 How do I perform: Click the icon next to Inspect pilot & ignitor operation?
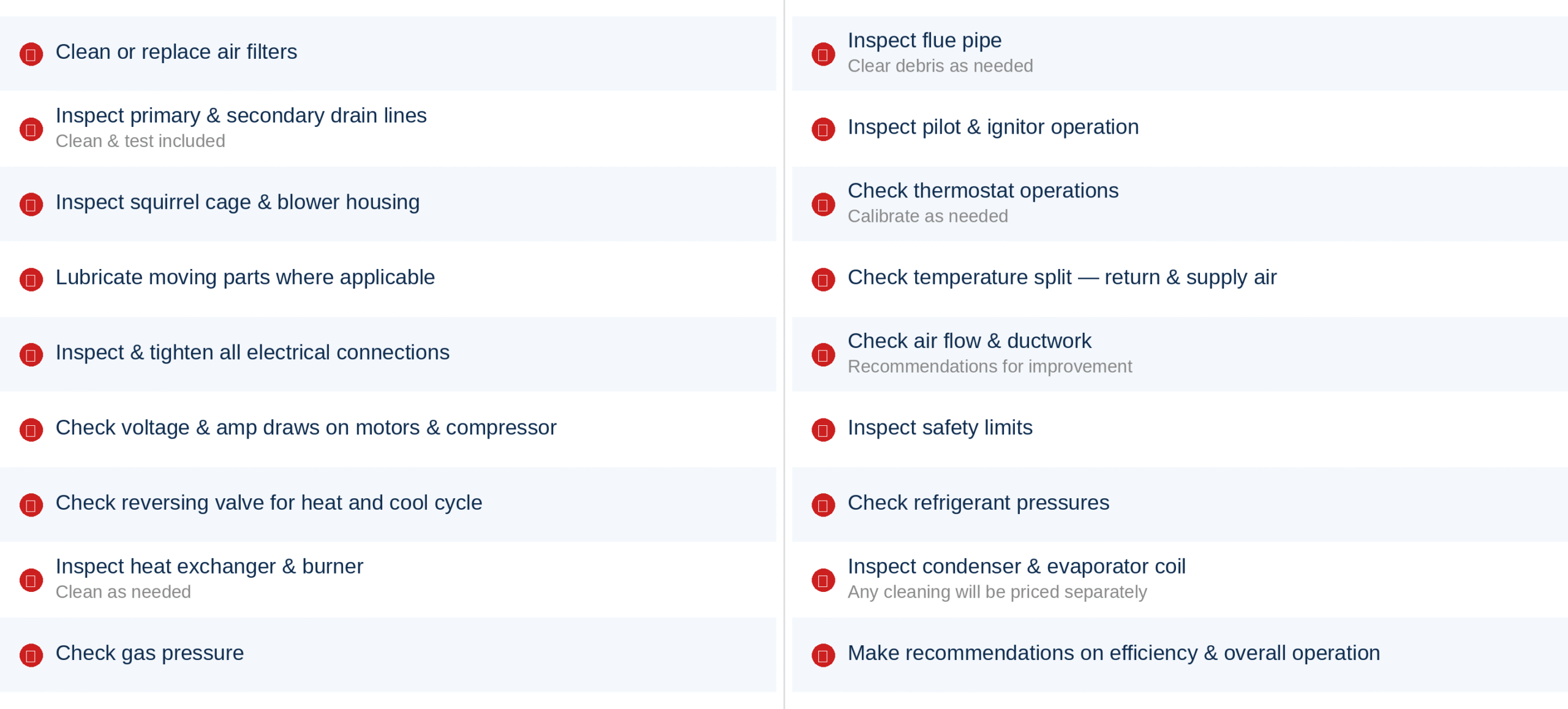[823, 129]
